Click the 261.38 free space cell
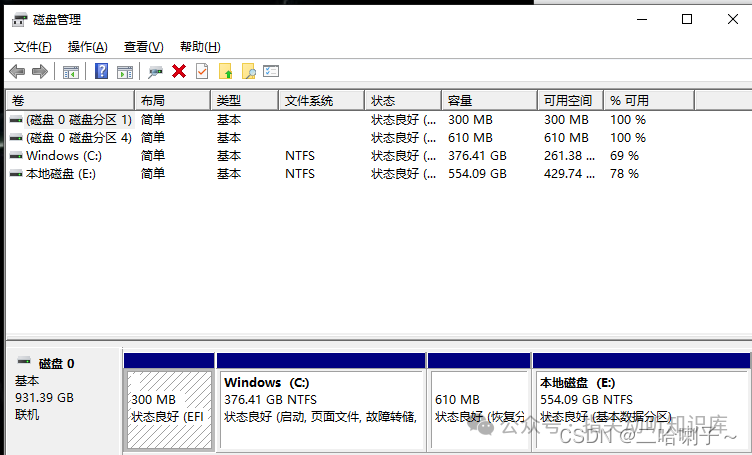The image size is (752, 455). pos(569,156)
